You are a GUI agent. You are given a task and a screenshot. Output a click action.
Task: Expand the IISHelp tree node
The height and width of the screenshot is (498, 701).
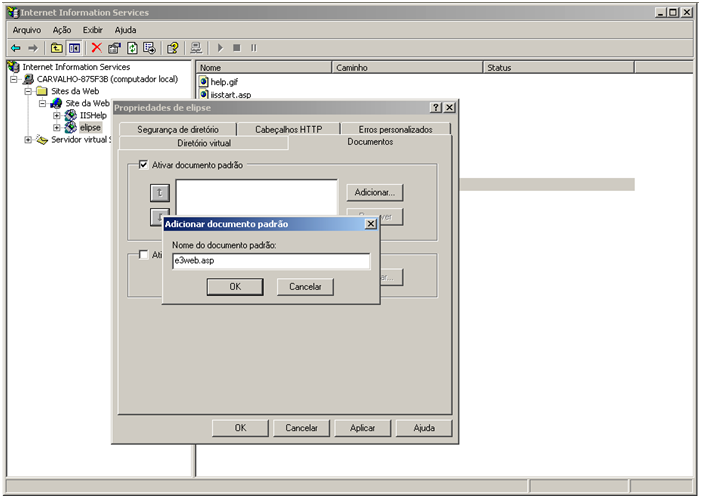(x=57, y=115)
